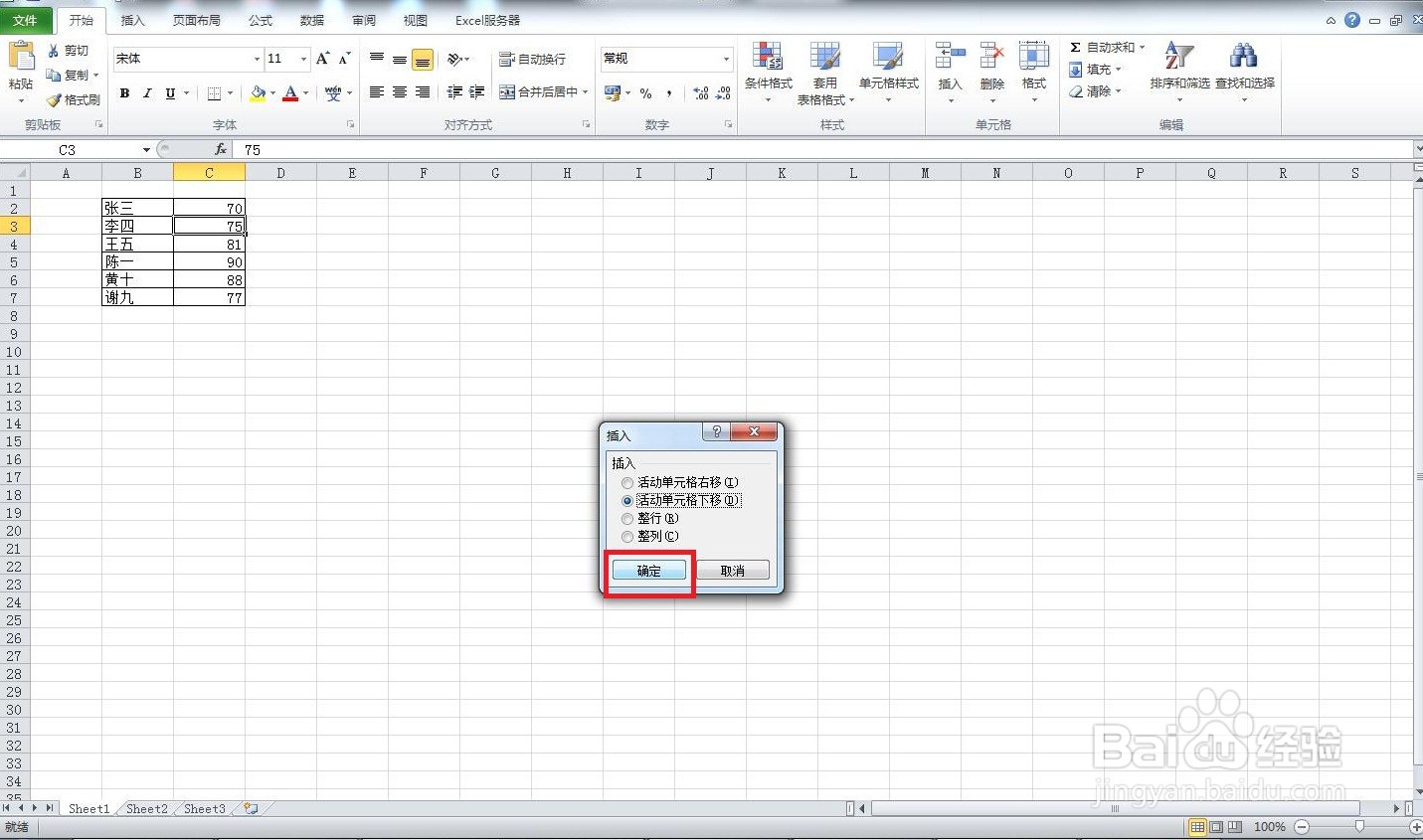Increase indent of cell text

477,92
